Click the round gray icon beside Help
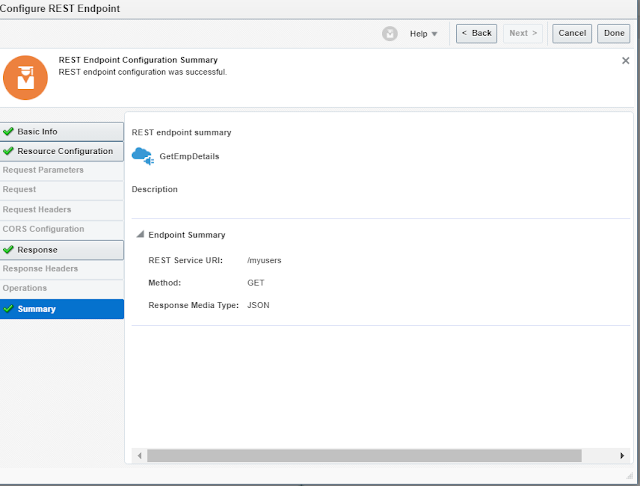Viewport: 640px width, 486px height. pyautogui.click(x=390, y=33)
